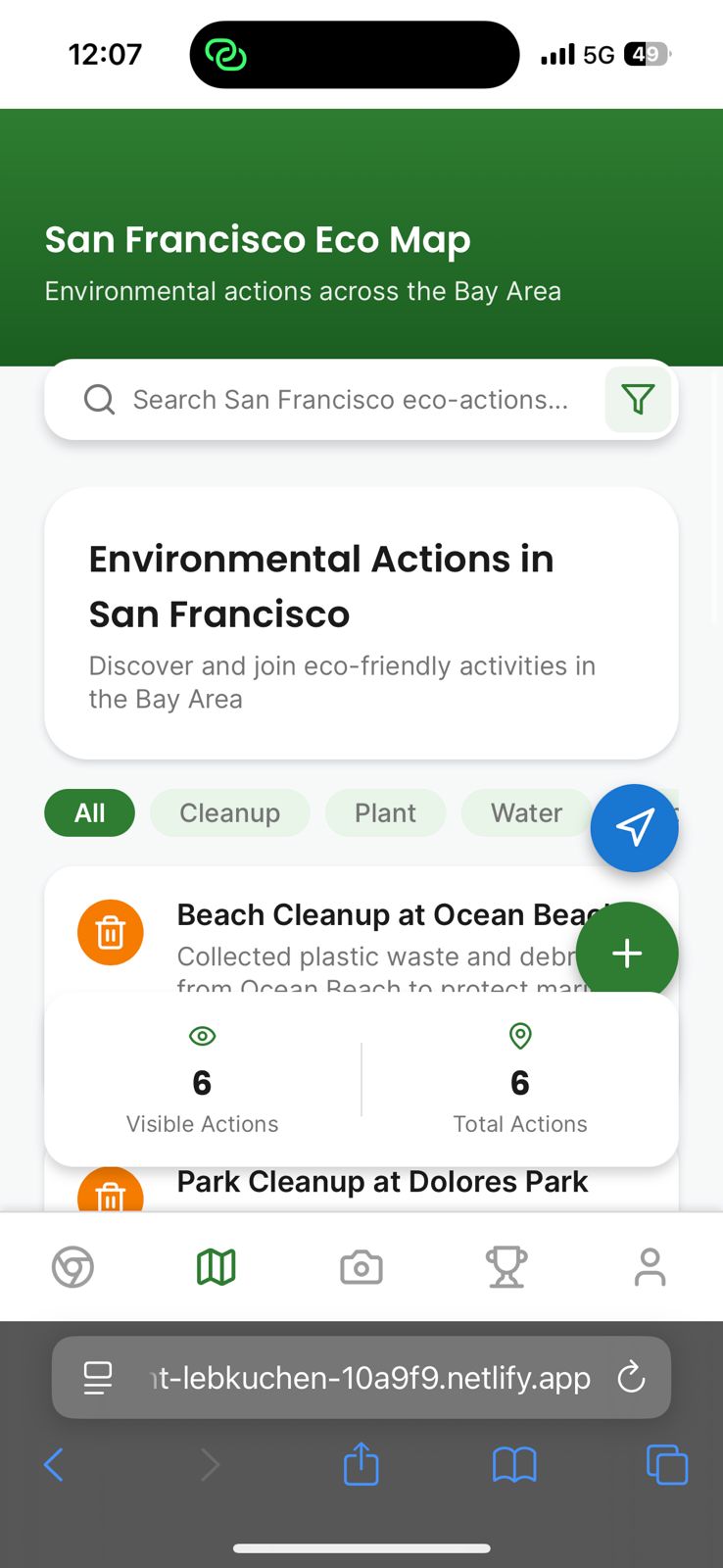Screen dimensions: 723x1568
Task: Tap Safari page menu icon in address bar
Action: tap(98, 1378)
